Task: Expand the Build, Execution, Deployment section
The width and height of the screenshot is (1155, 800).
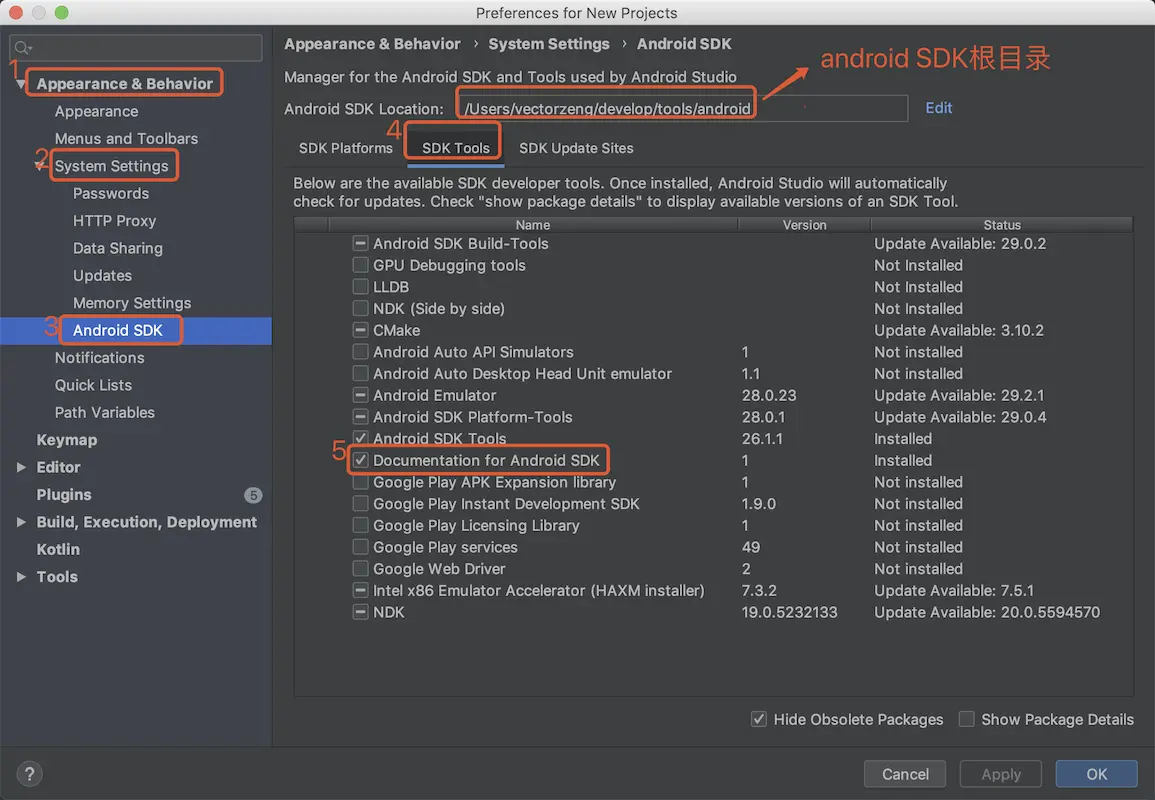Action: click(22, 522)
